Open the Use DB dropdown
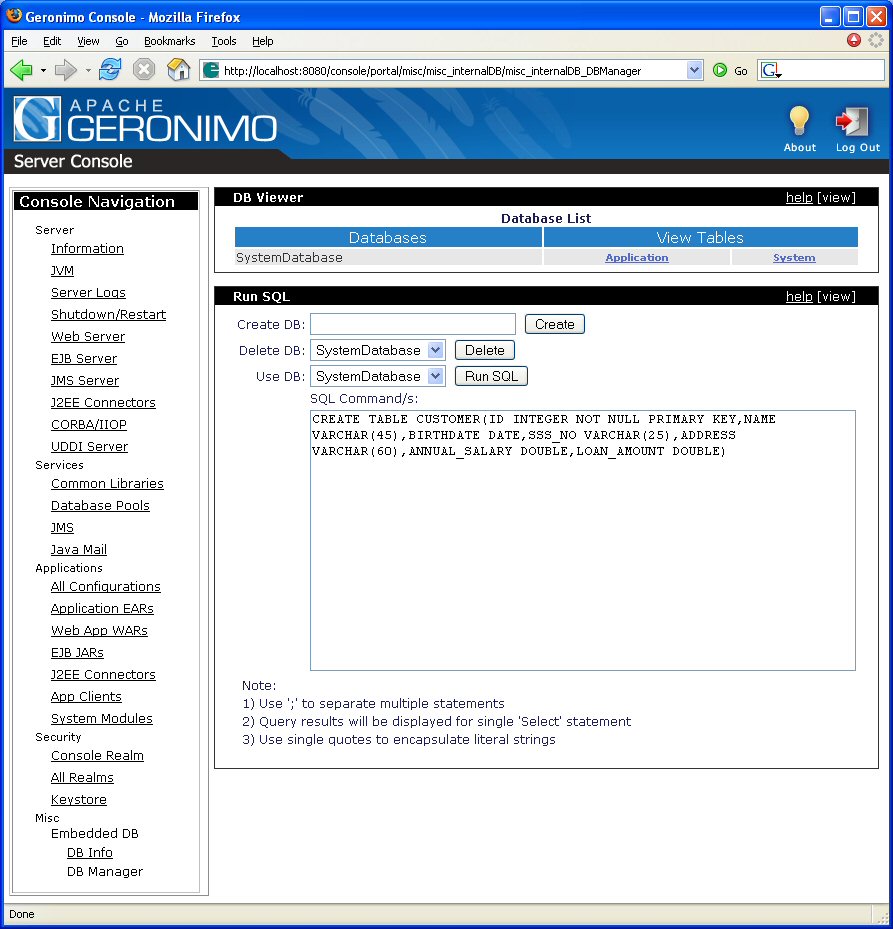 click(436, 376)
